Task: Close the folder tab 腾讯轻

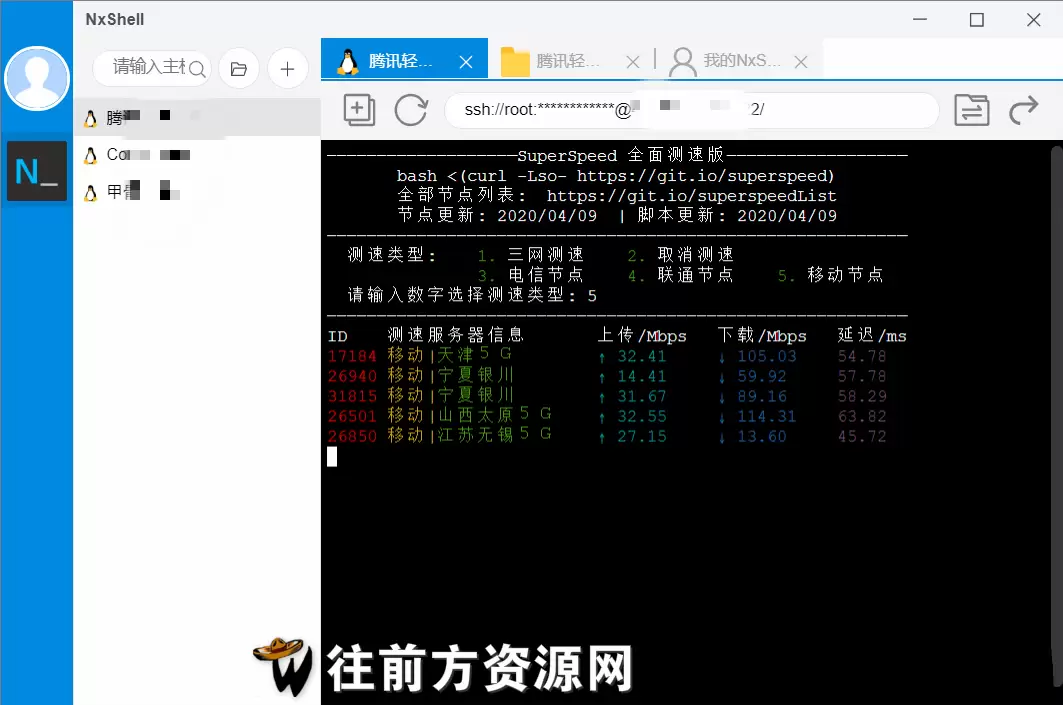Action: click(x=633, y=62)
